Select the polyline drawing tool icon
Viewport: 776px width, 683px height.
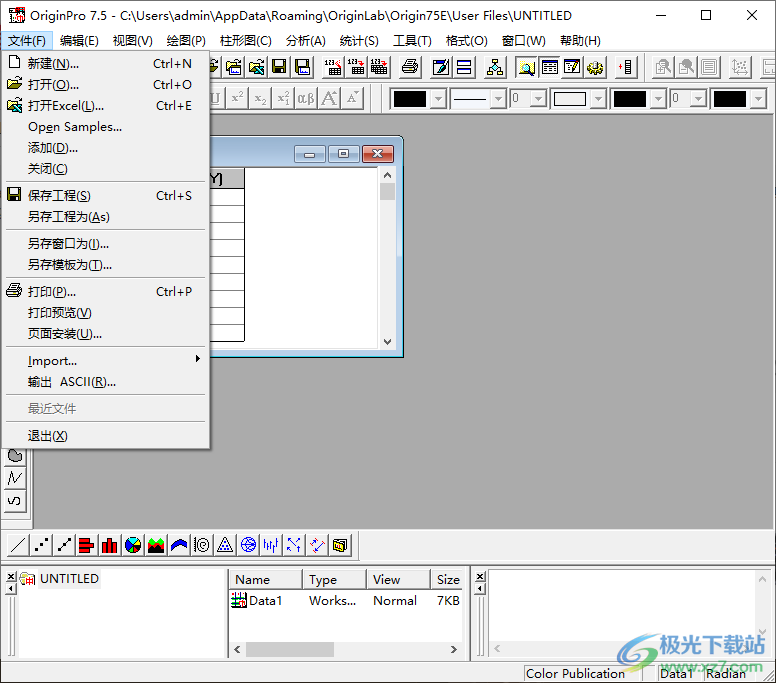click(15, 478)
